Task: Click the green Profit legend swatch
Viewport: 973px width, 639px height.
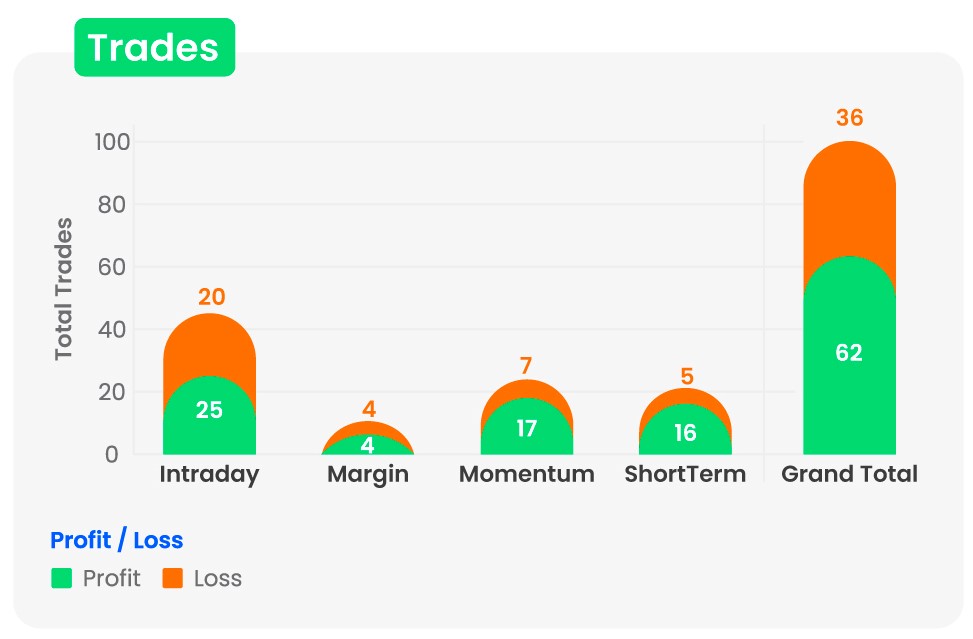Action: click(x=62, y=578)
